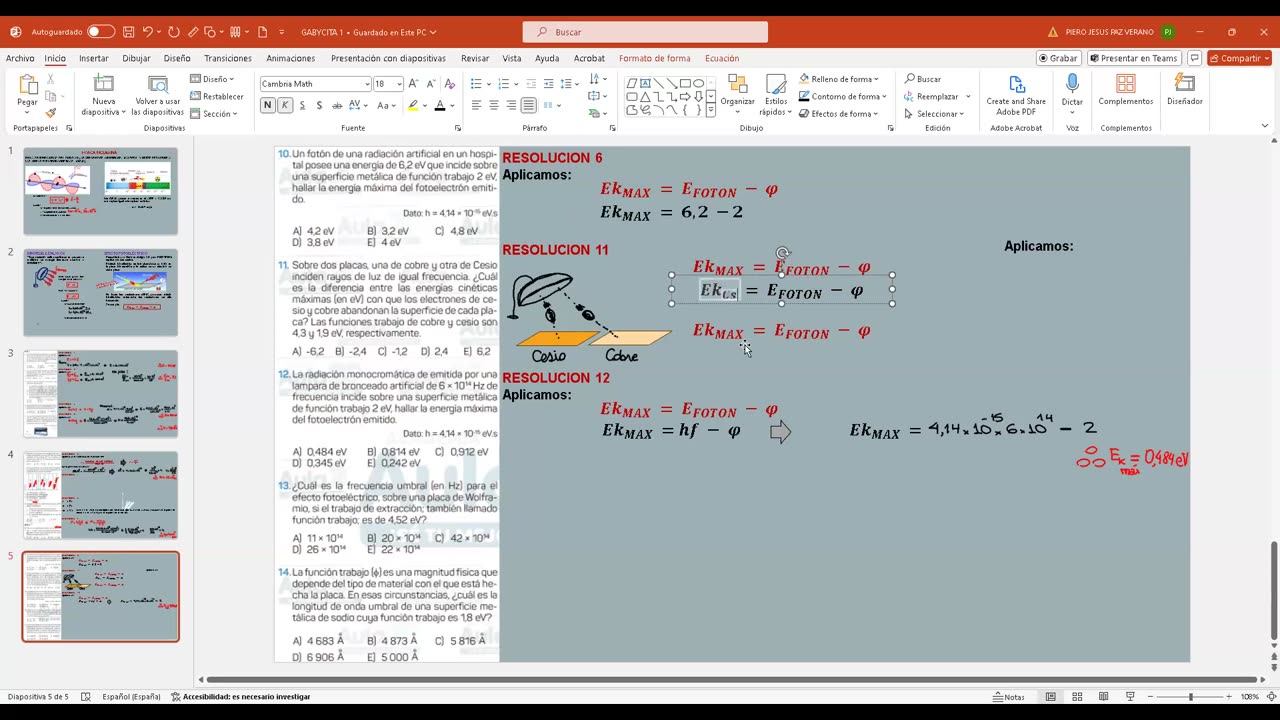Screen dimensions: 1280x720
Task: Apply strikethrough formatting
Action: pyautogui.click(x=337, y=105)
